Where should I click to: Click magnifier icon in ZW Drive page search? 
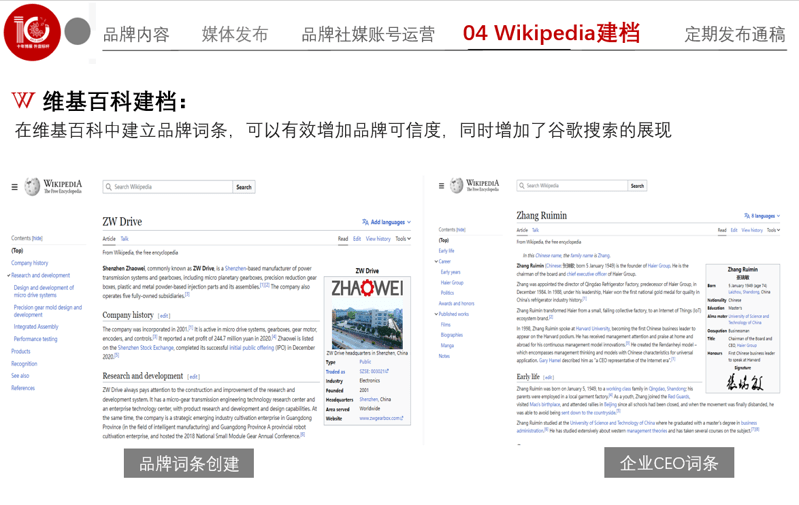[x=109, y=187]
